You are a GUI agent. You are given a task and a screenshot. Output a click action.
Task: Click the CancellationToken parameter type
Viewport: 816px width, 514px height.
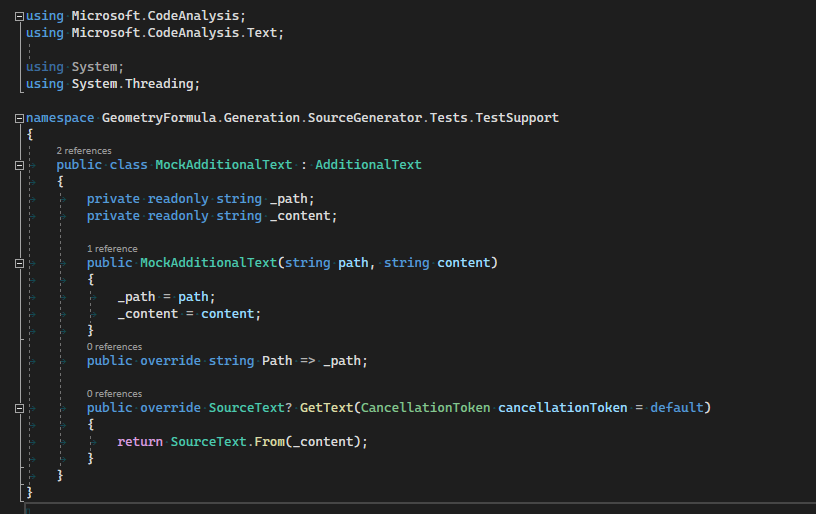425,408
